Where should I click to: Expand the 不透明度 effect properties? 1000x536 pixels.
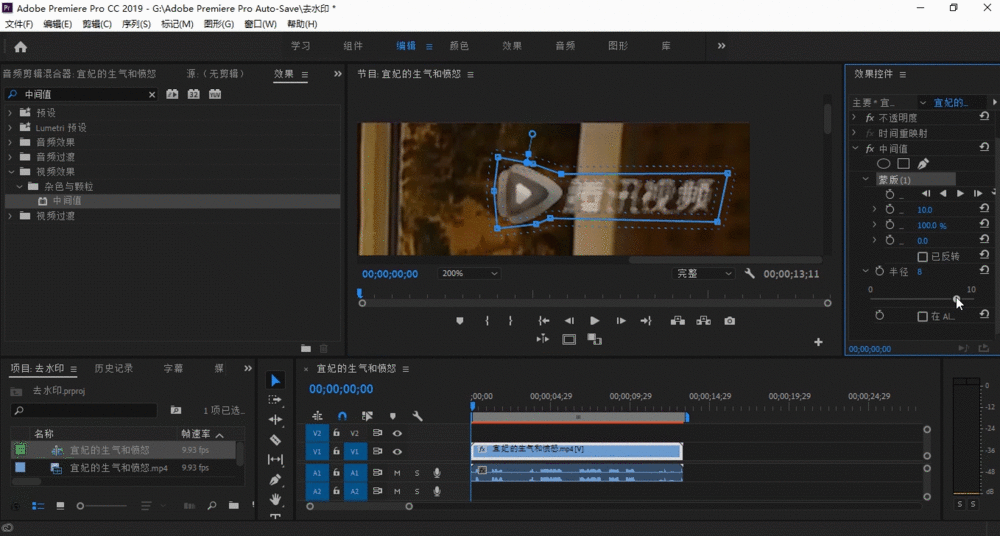point(855,117)
